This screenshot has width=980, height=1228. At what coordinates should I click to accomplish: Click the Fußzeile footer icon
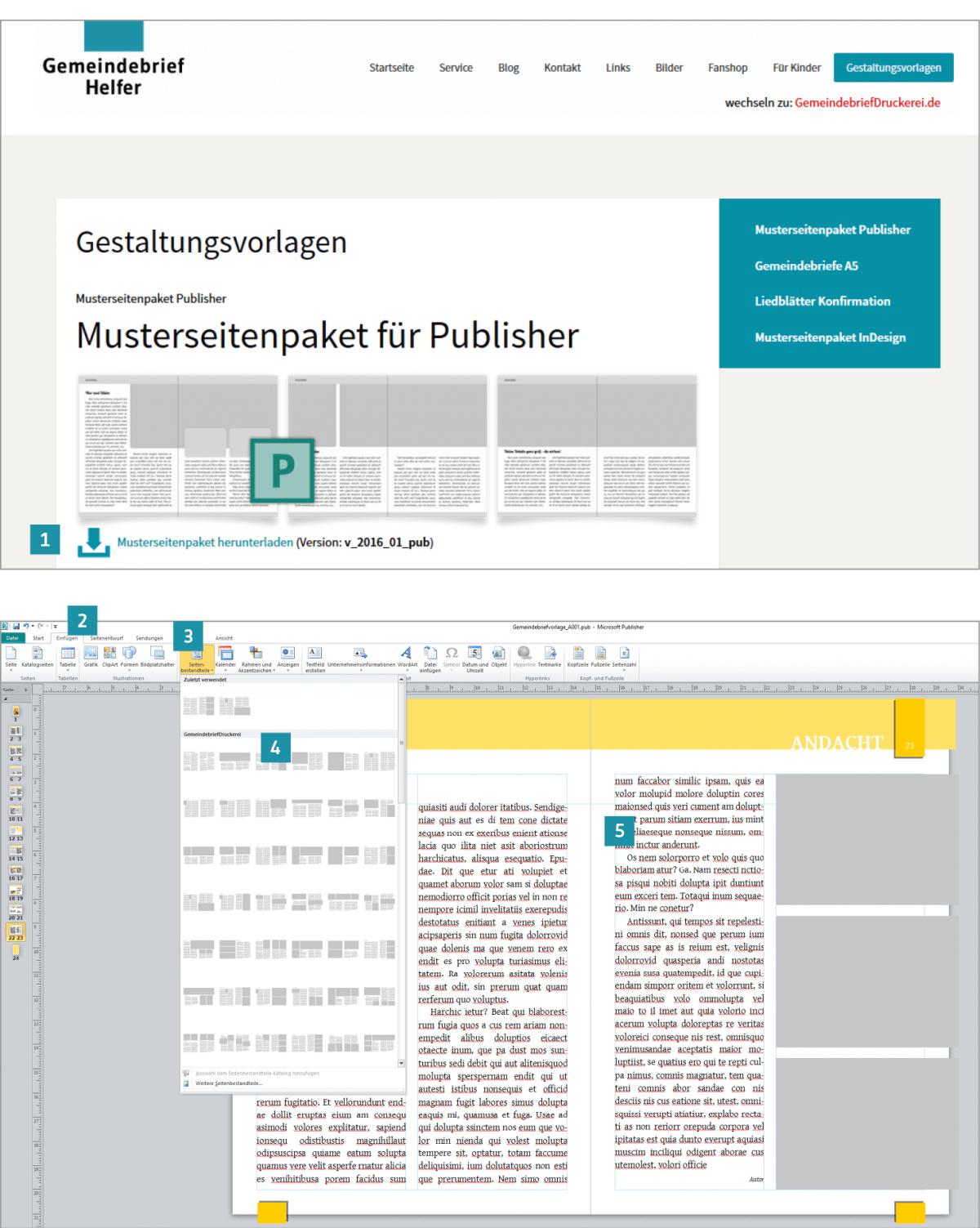pos(600,656)
